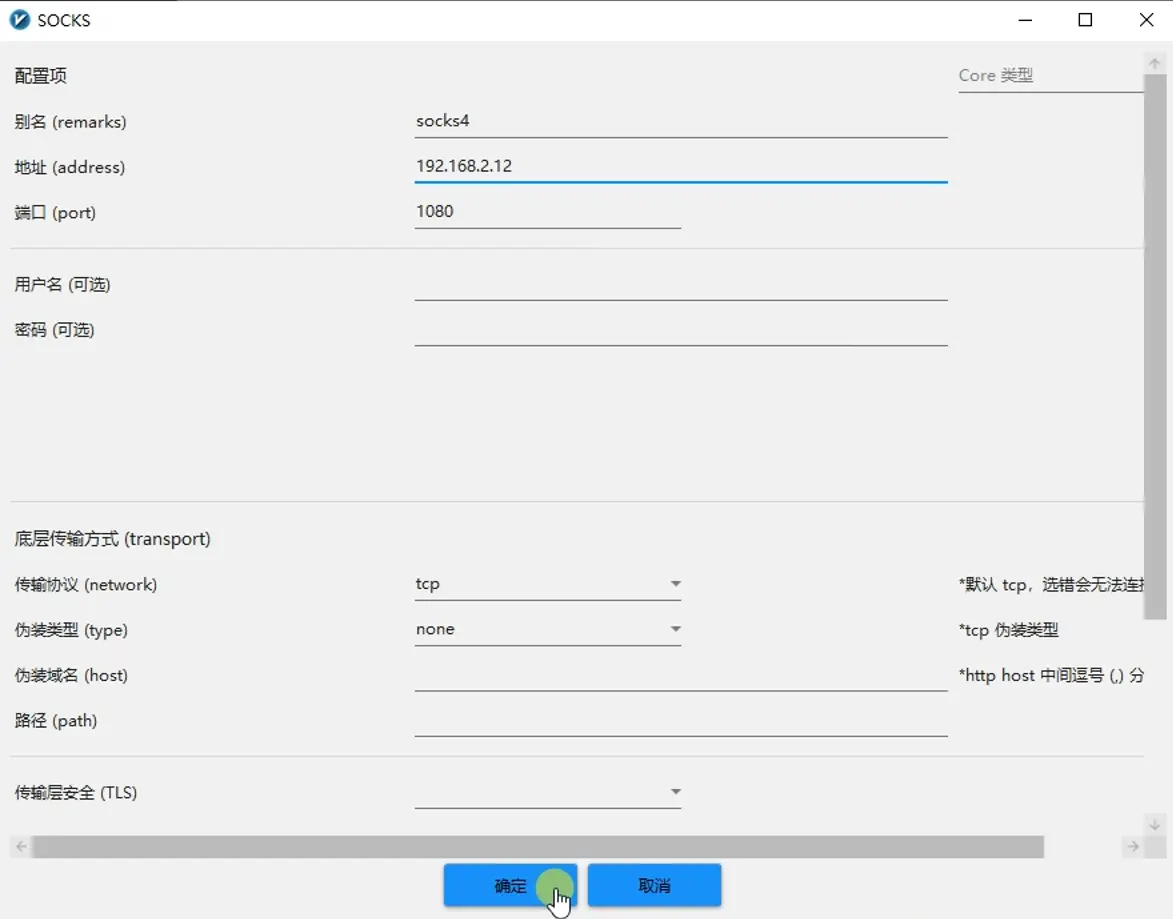
Task: Click the 路径 (path) input field
Action: 681,721
